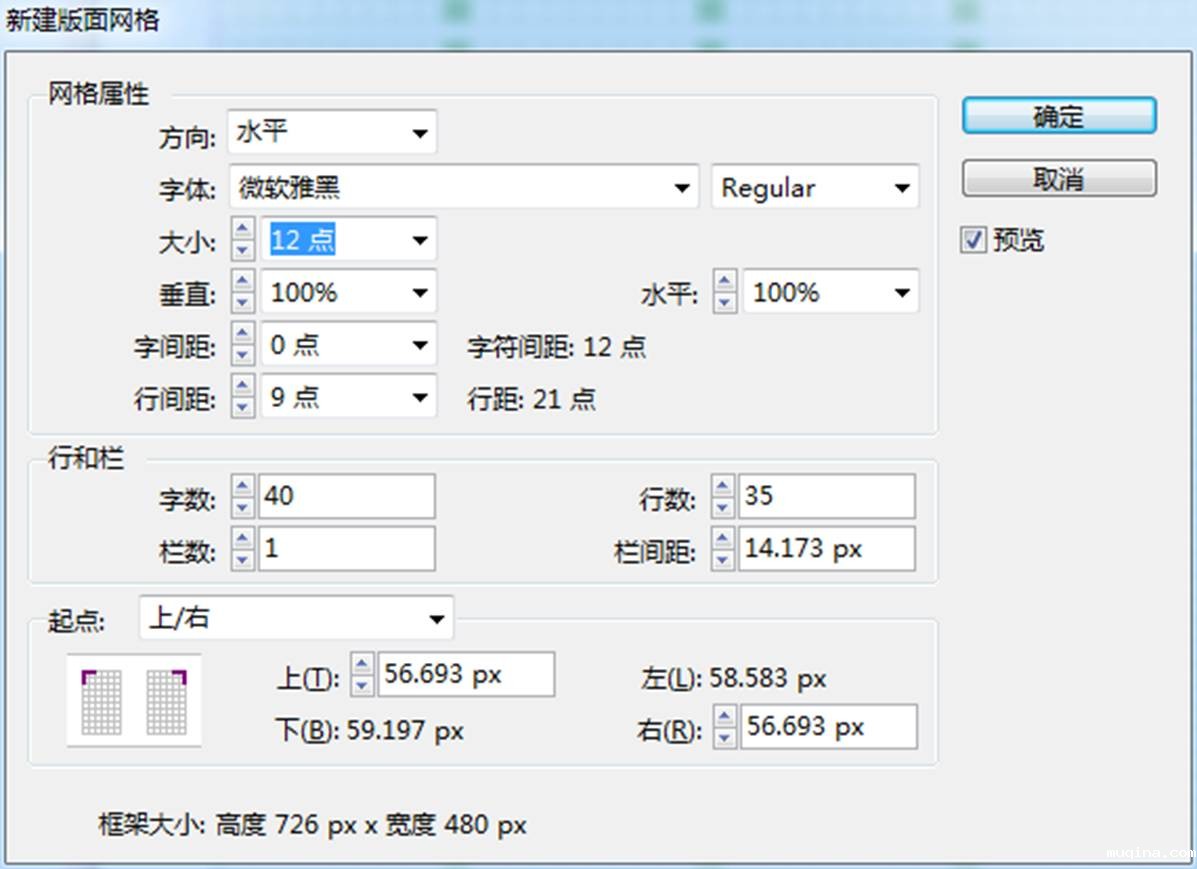Click the 确定 button
Image resolution: width=1197 pixels, height=869 pixels.
[x=1058, y=116]
